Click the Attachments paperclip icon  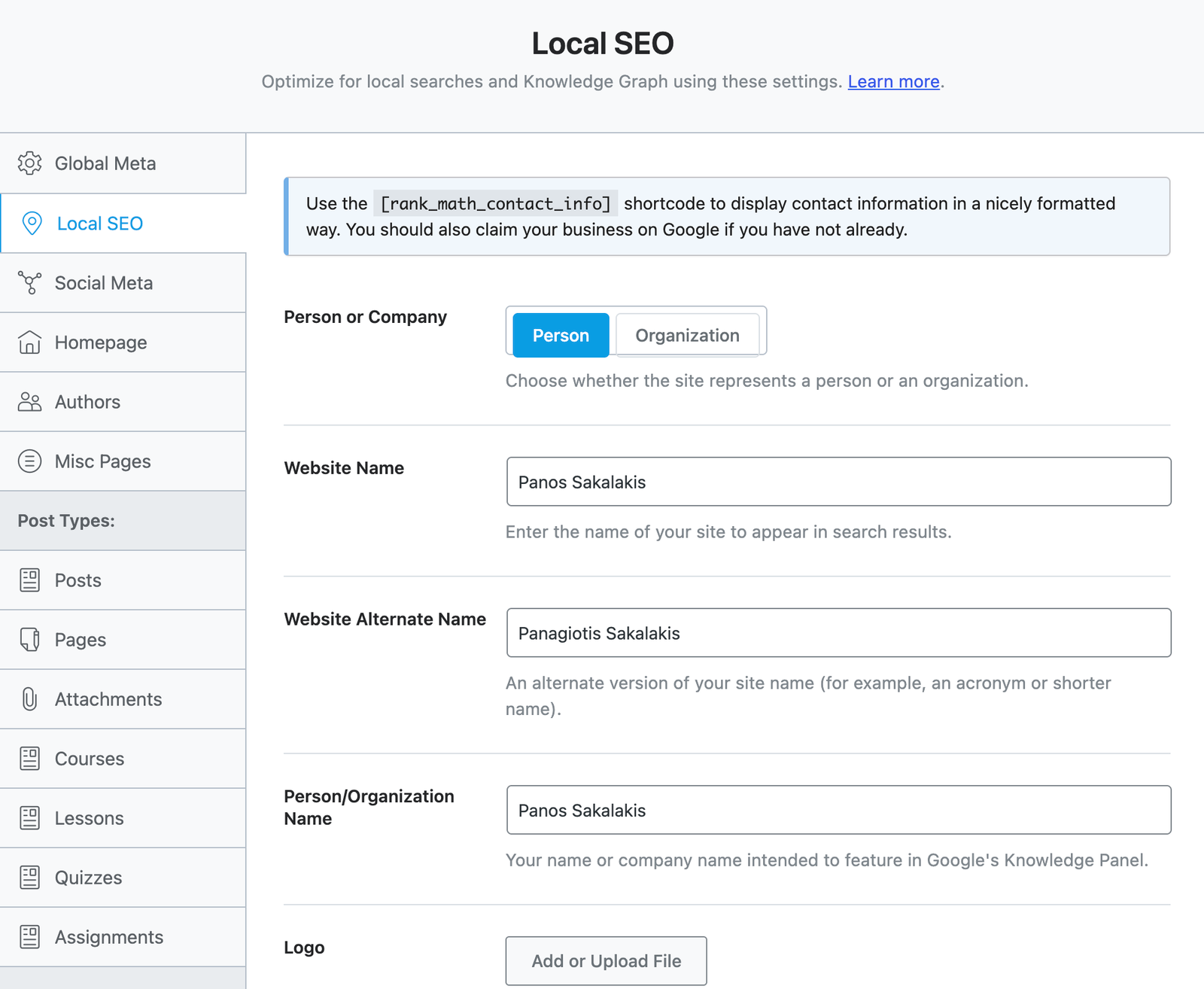[30, 699]
